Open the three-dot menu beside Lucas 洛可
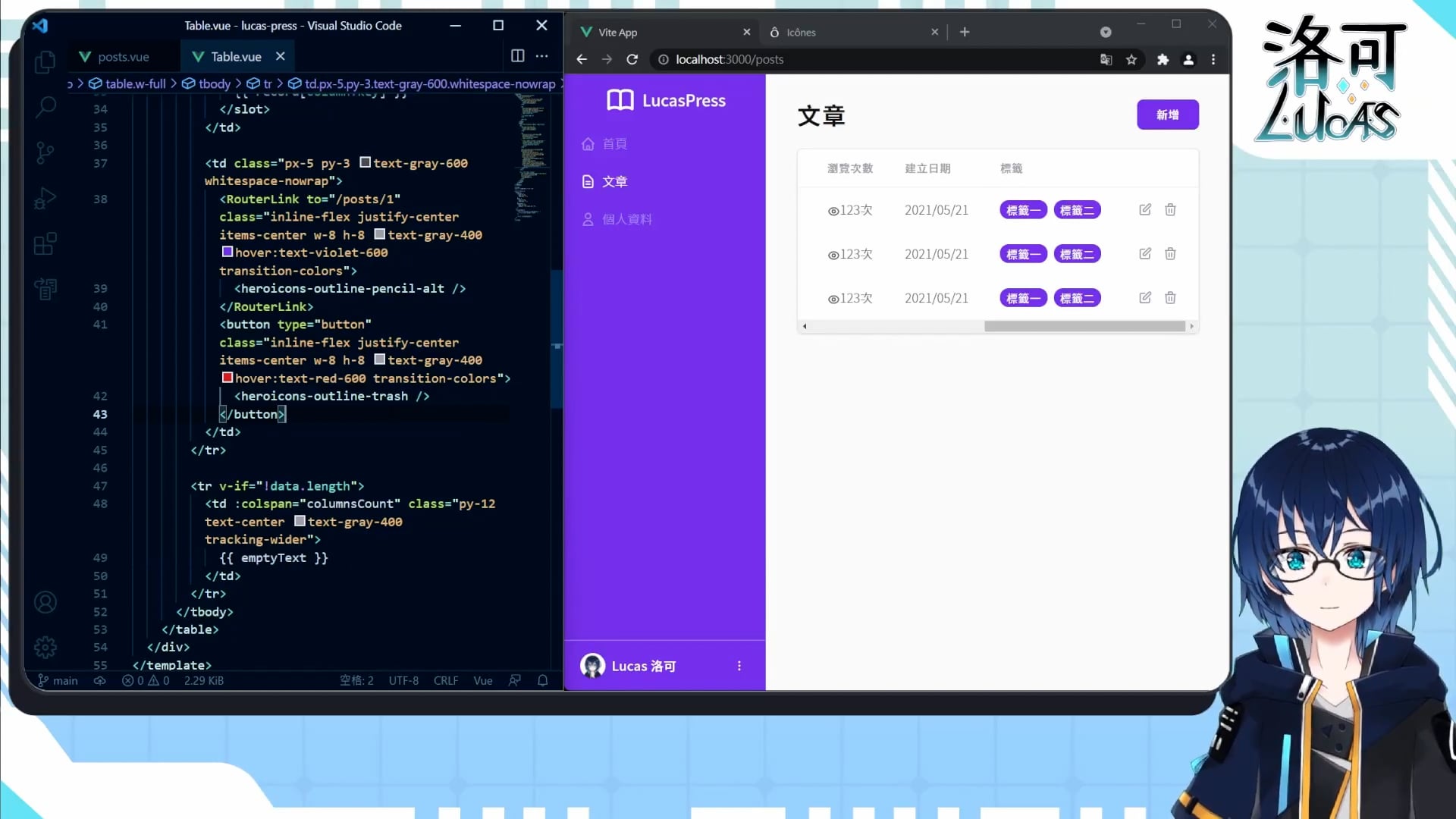The width and height of the screenshot is (1456, 819). coord(739,666)
